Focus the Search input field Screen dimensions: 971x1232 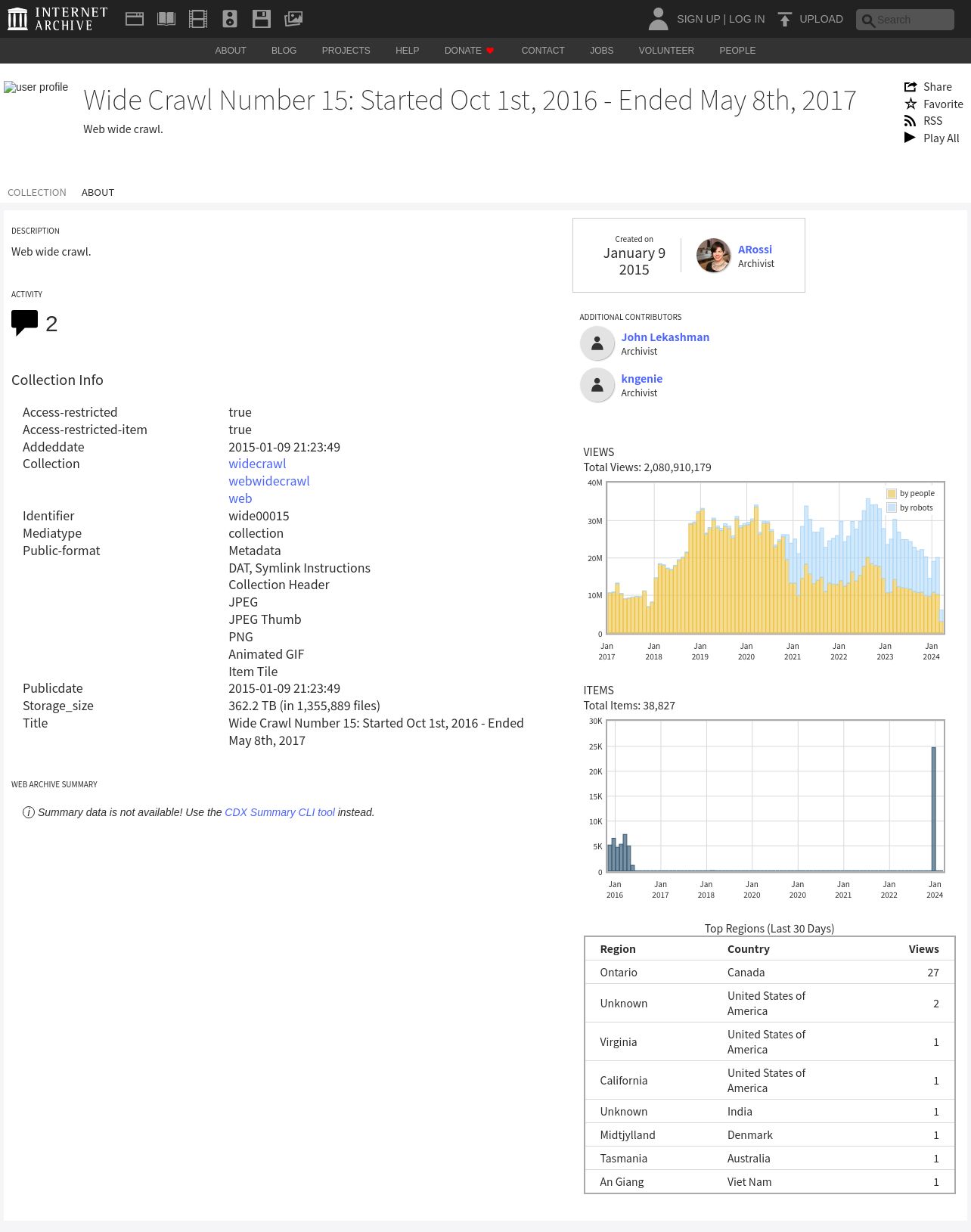(x=905, y=20)
